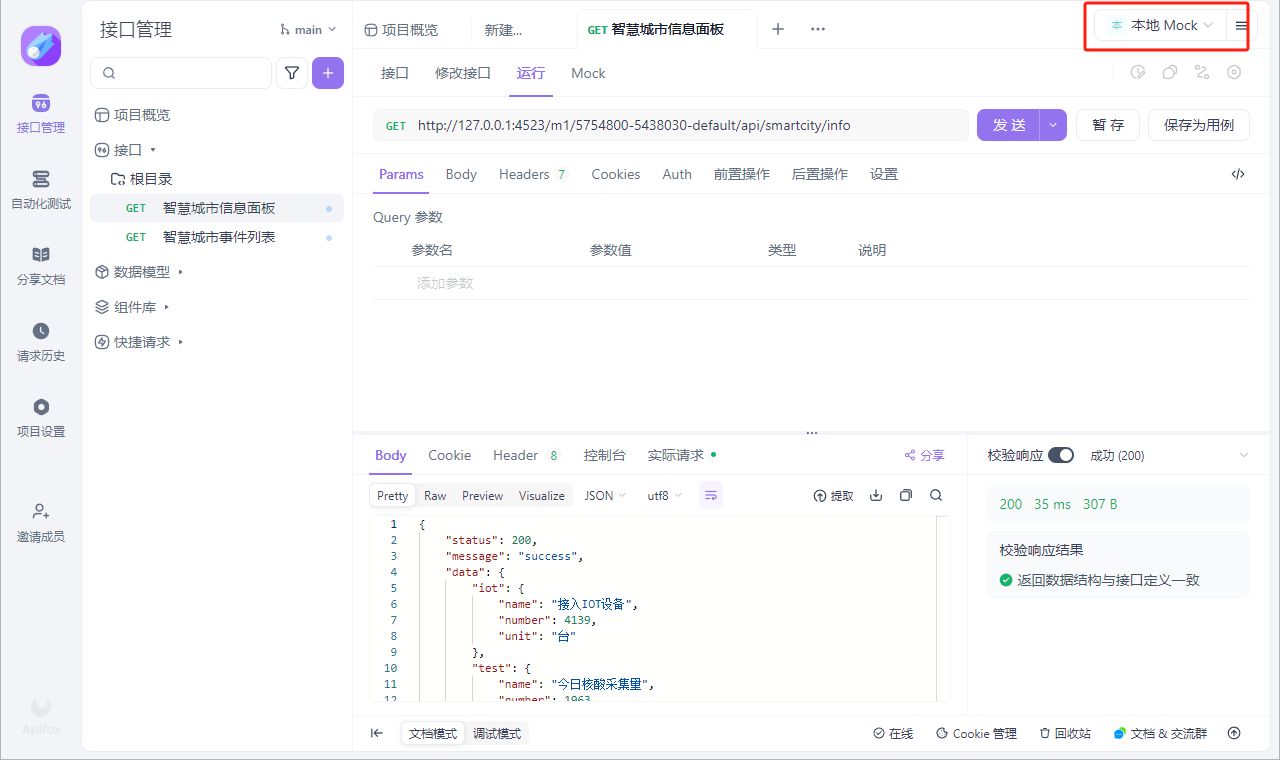Click the 保存为用例 button
Viewport: 1280px width, 760px height.
coord(1198,125)
